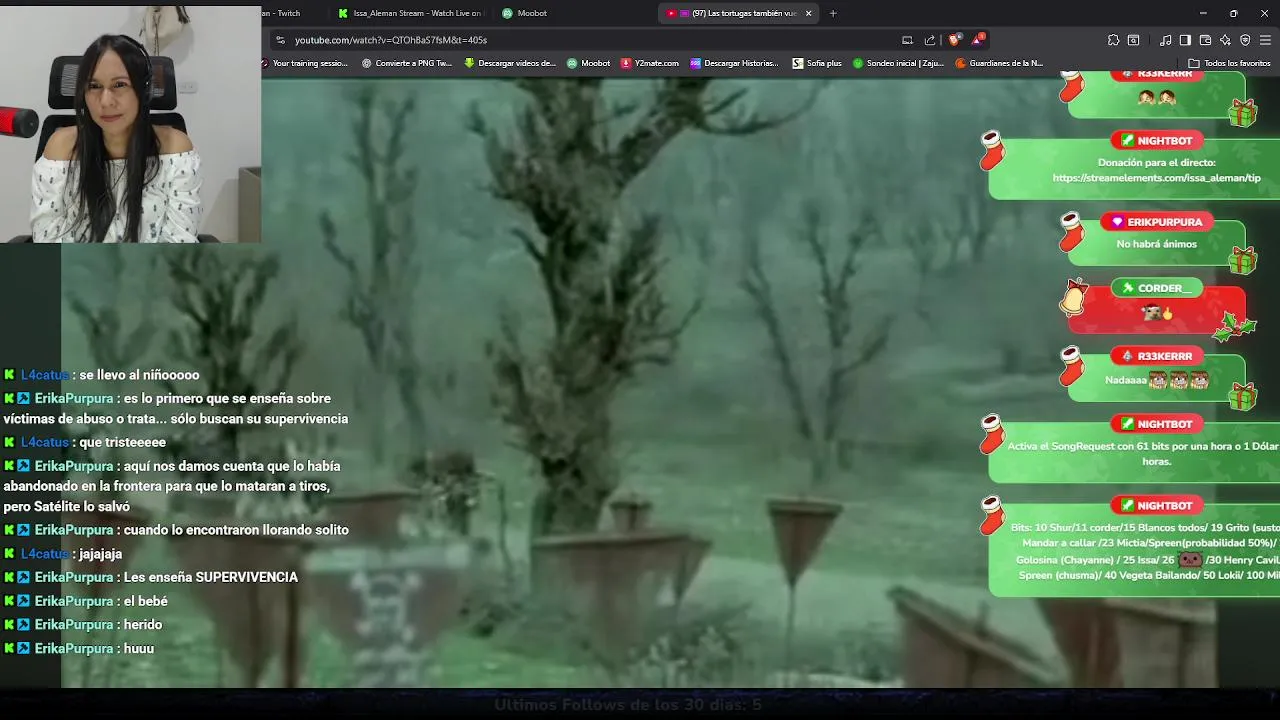Toggle the browser sidebar panel icon

point(1185,40)
